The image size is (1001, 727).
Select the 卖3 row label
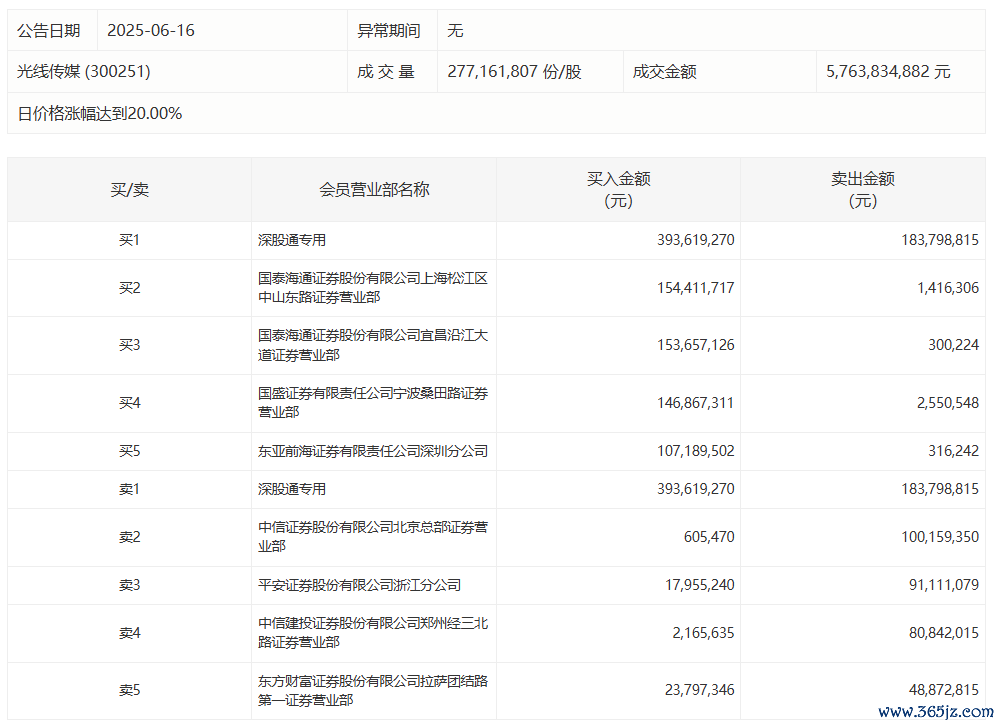pos(130,585)
